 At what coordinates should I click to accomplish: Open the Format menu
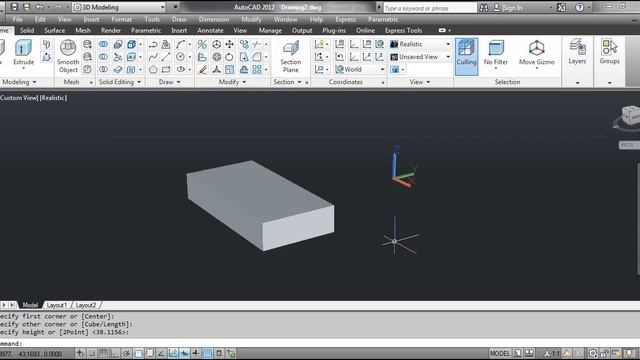[x=122, y=20]
